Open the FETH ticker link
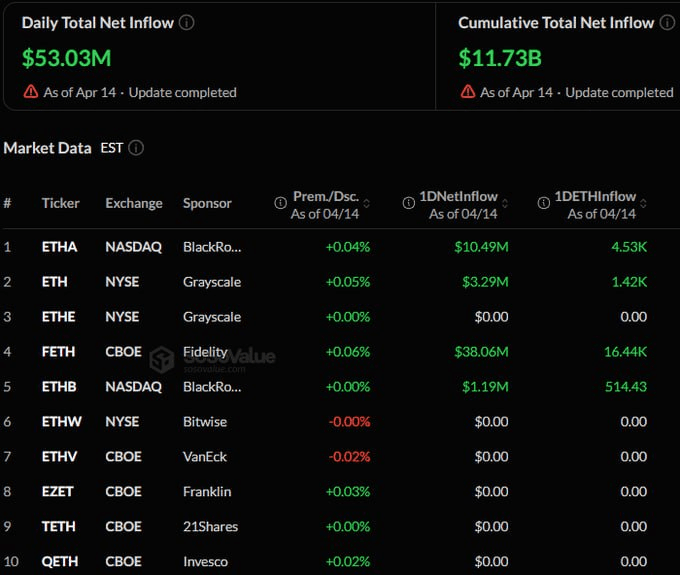 (x=59, y=352)
